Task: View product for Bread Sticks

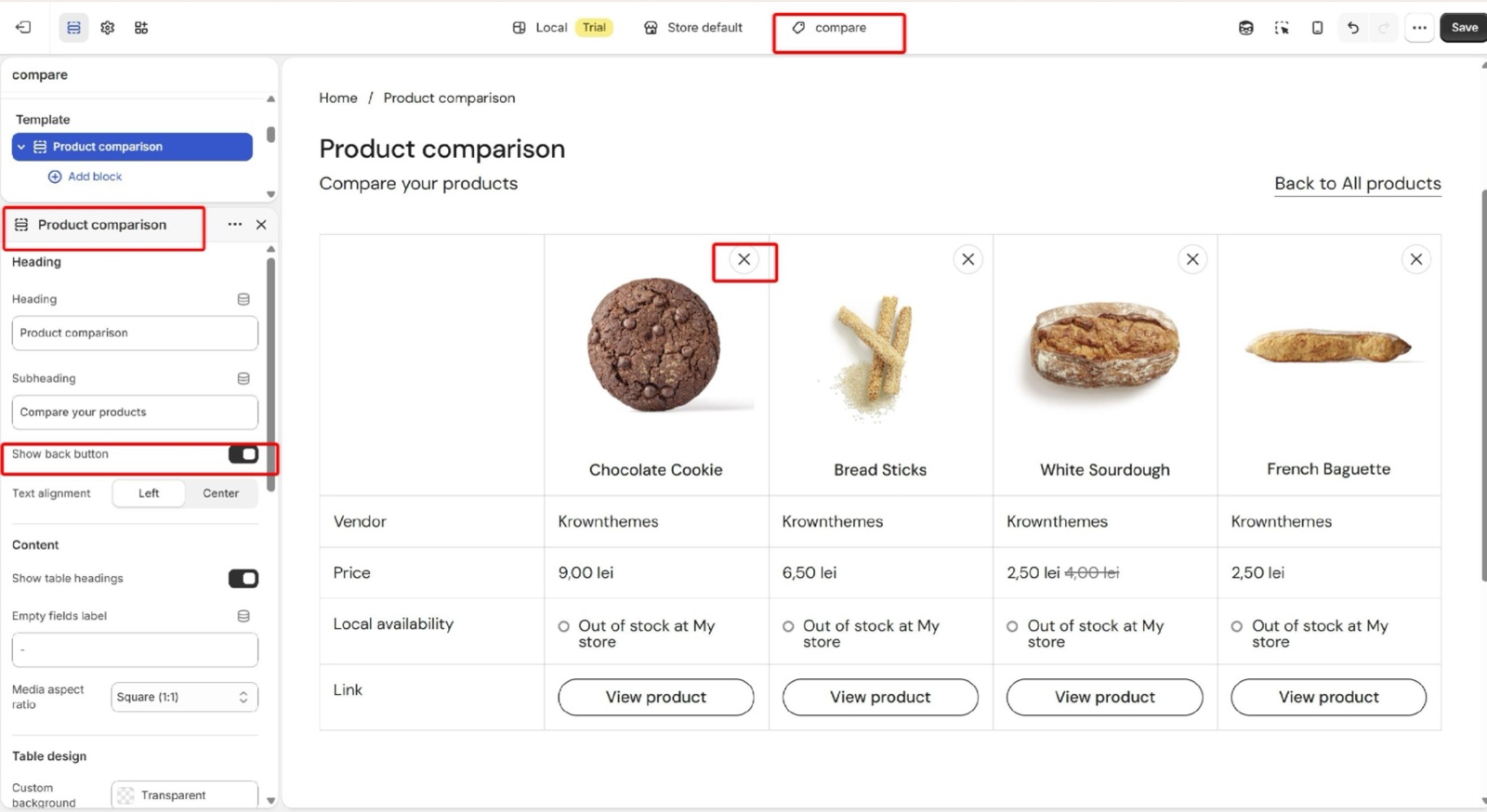Action: point(880,697)
